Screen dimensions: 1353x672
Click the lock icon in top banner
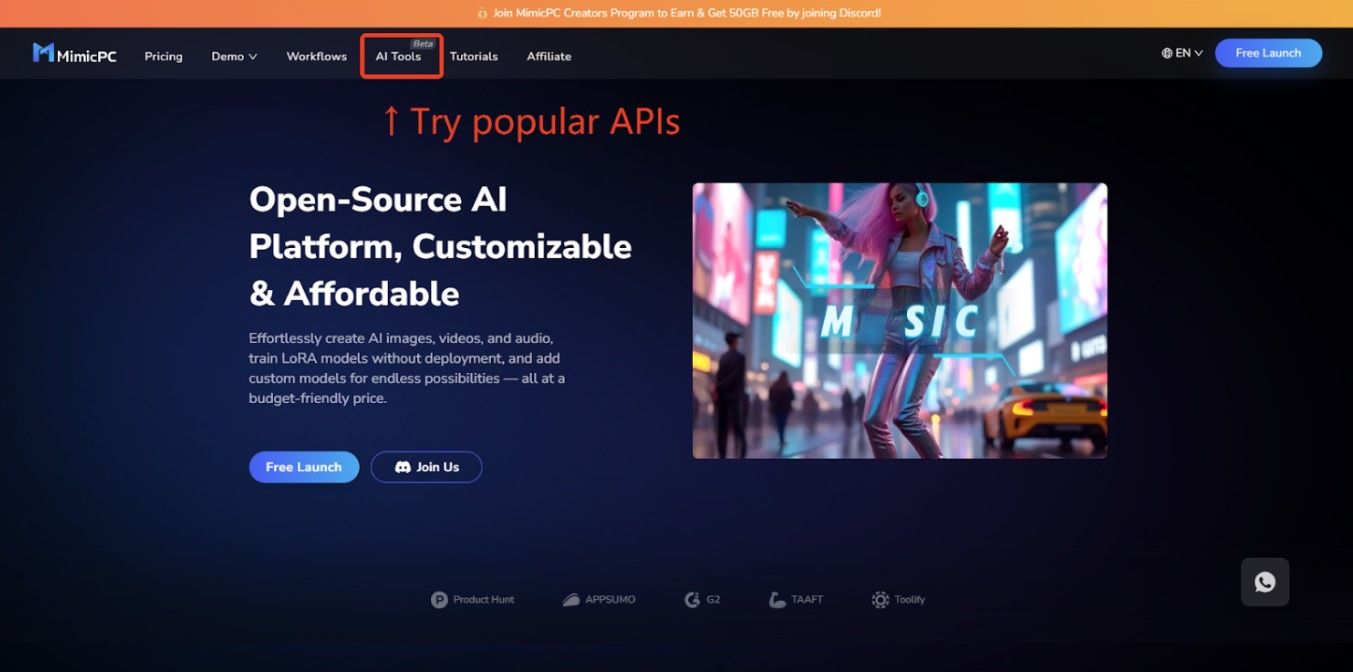point(483,14)
